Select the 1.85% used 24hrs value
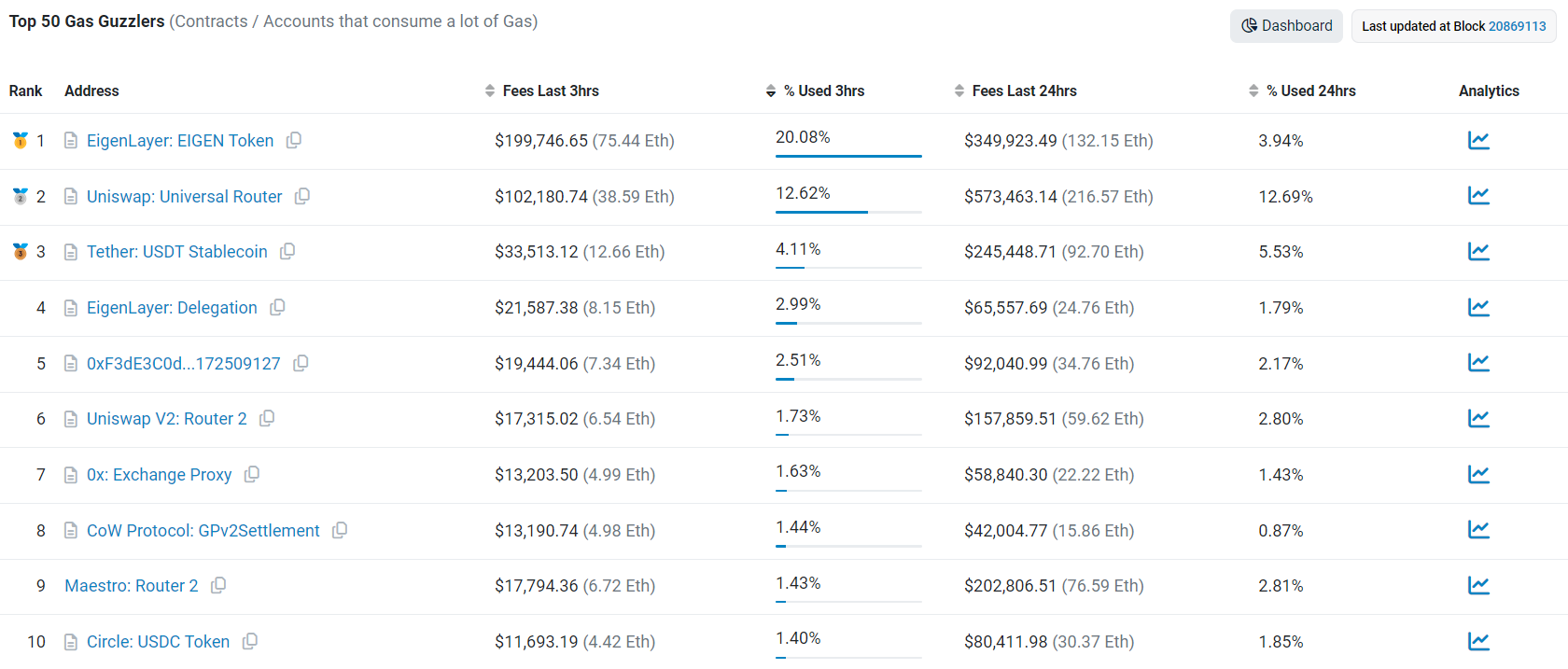Viewport: 1568px width, 669px height. click(1281, 642)
